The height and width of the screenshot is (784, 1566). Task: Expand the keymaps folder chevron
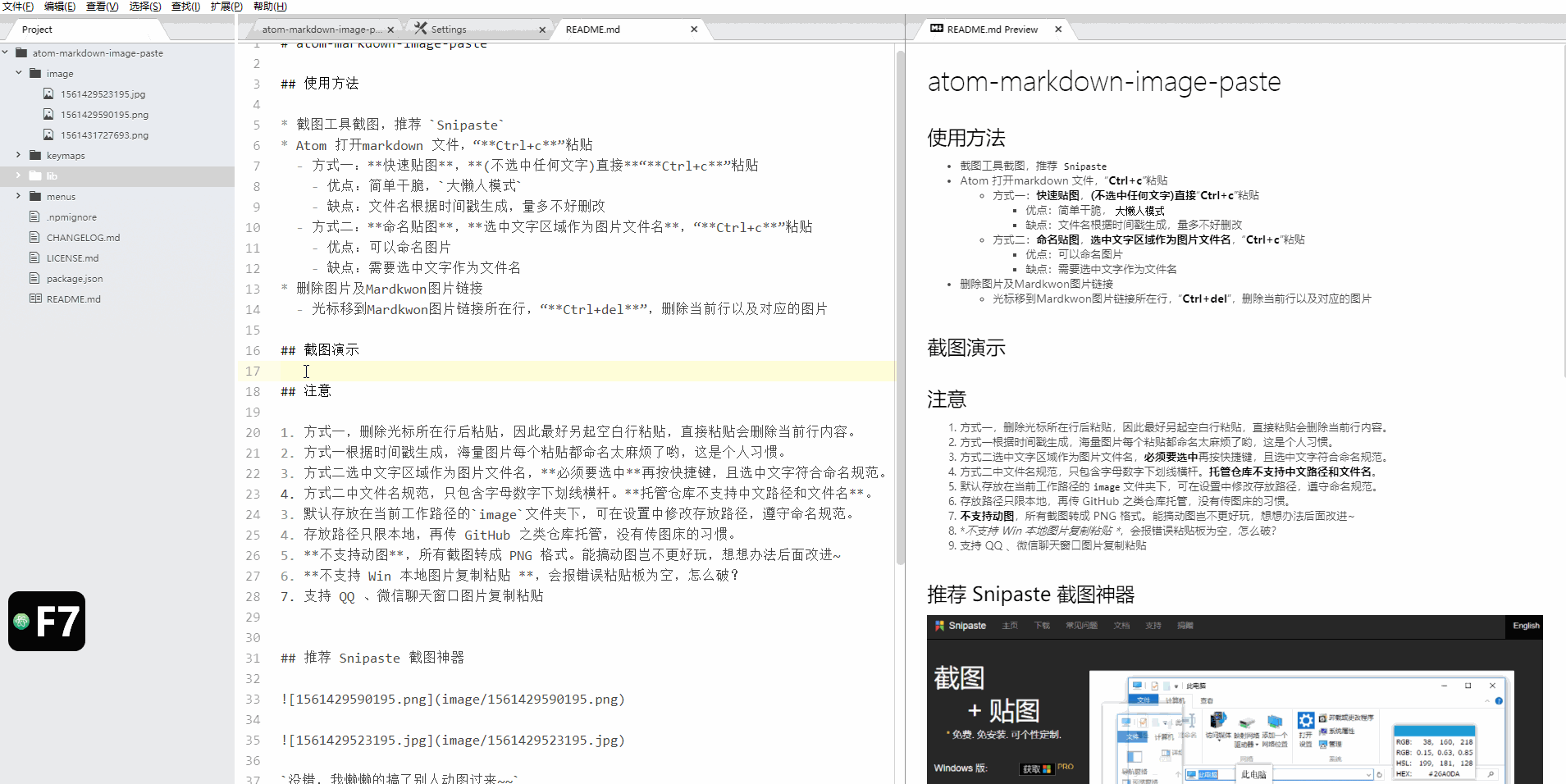coord(19,155)
